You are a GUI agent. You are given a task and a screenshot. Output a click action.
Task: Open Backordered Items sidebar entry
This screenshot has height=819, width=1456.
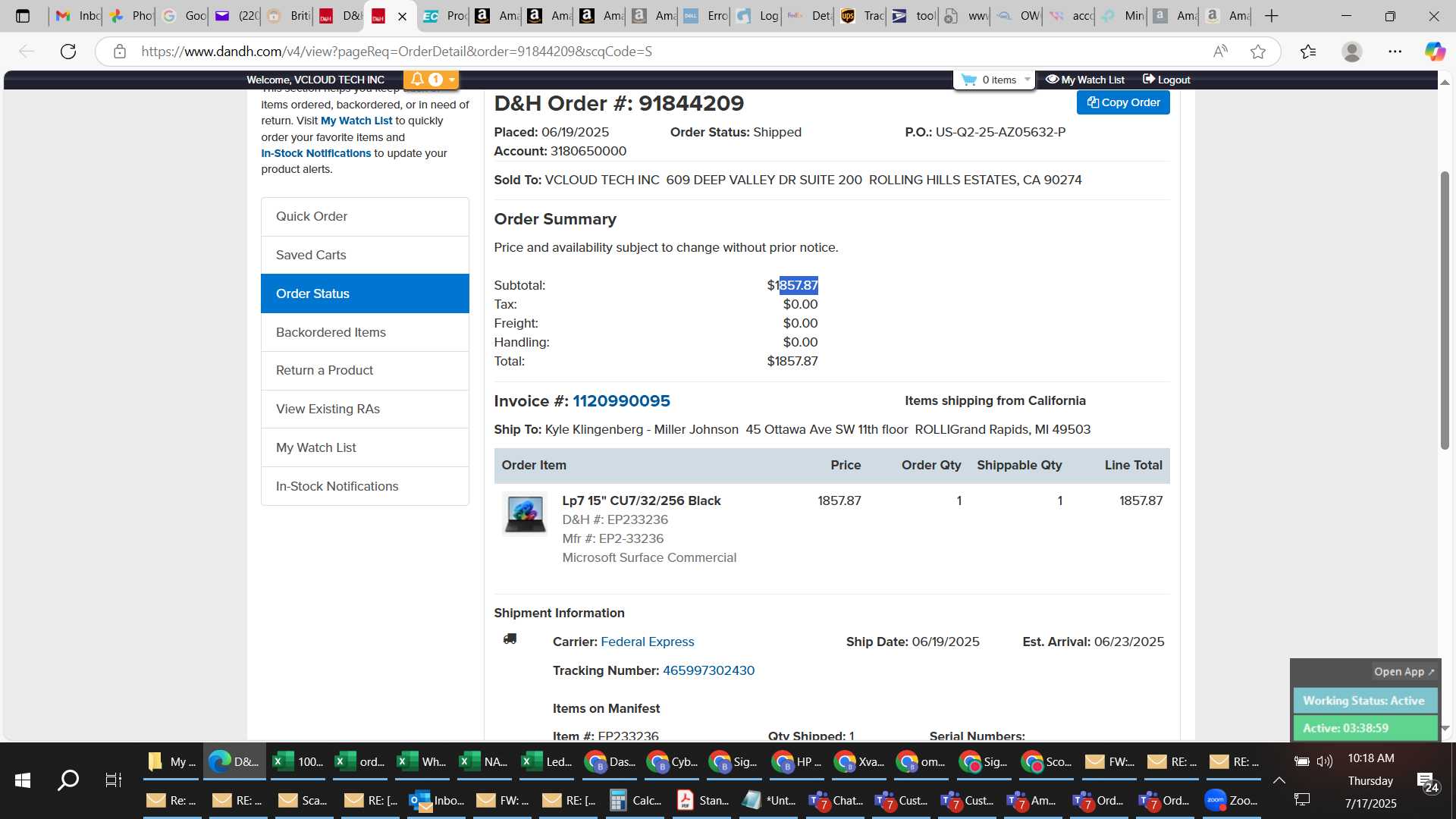(x=365, y=332)
